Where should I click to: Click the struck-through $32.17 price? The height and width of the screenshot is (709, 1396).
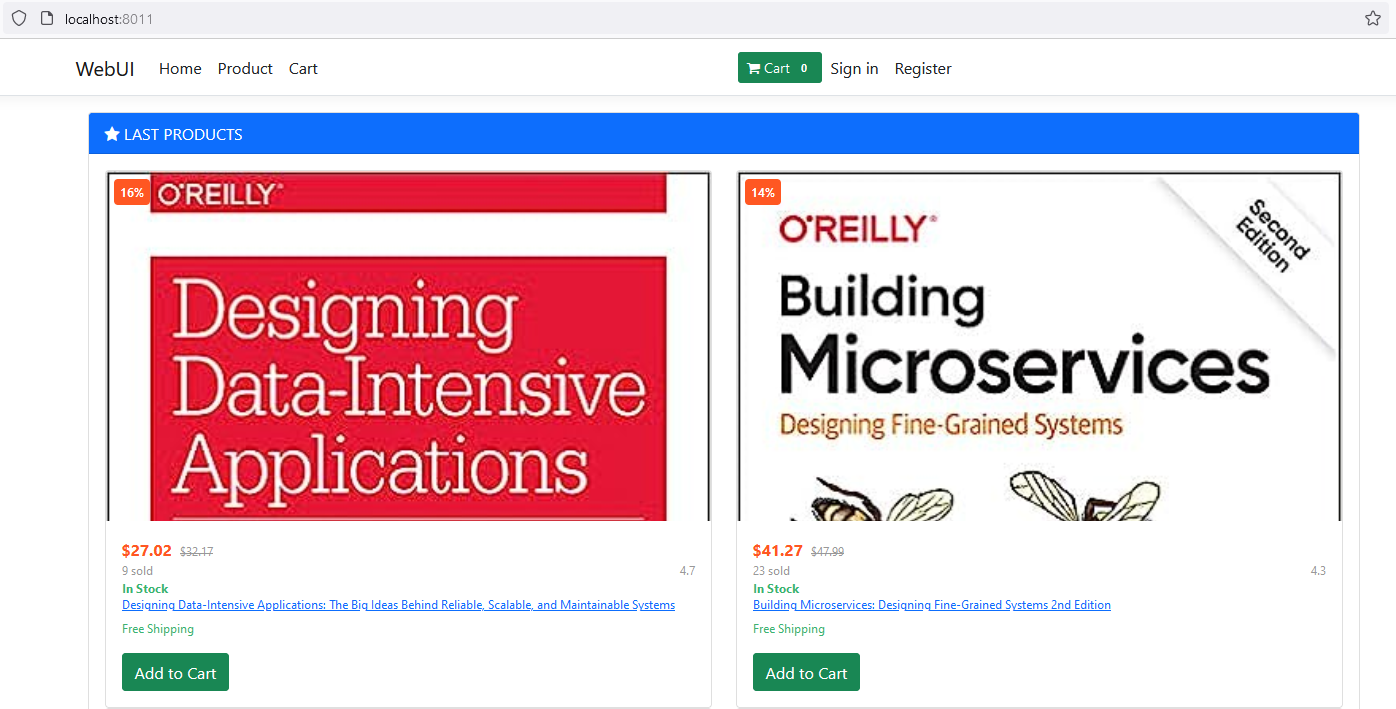tap(196, 551)
